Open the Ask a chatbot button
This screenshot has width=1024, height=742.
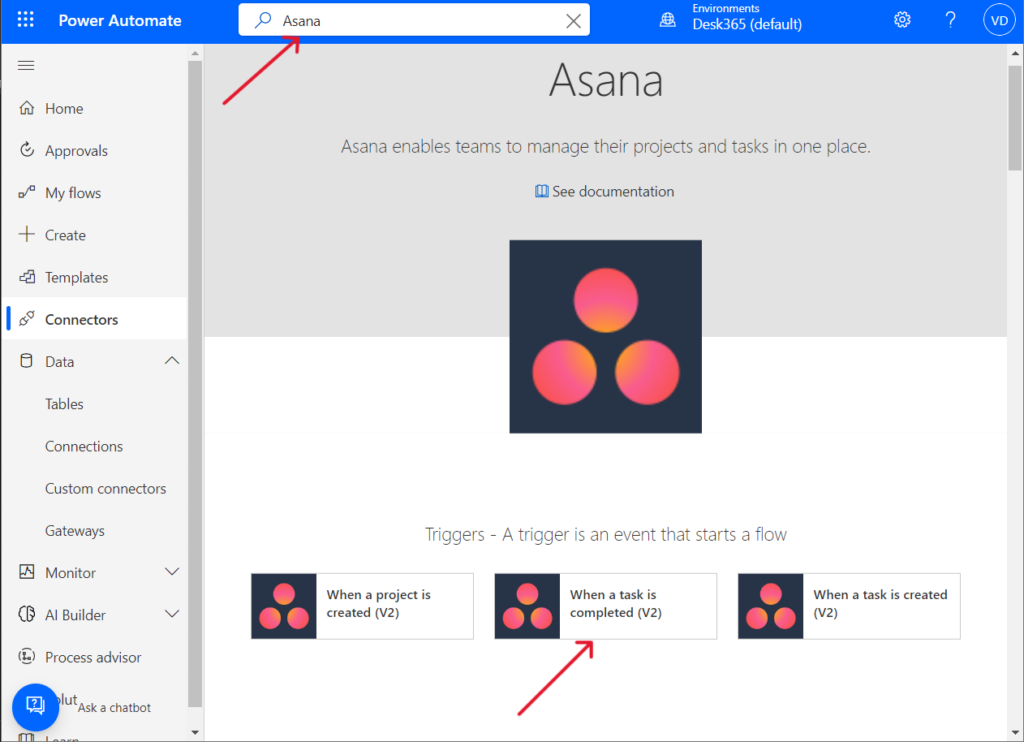(35, 706)
